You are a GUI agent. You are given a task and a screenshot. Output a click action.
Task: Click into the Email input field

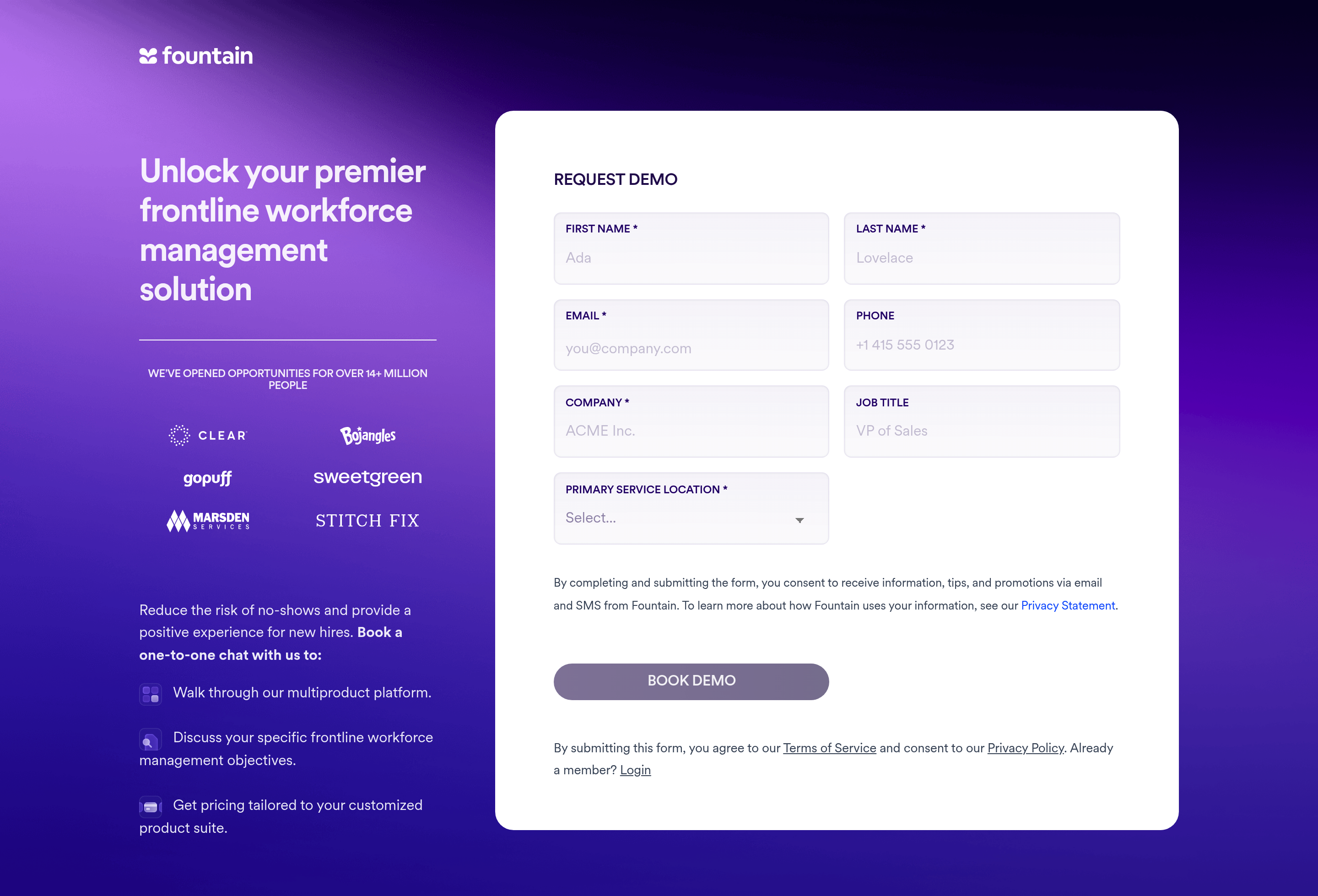[x=691, y=348]
